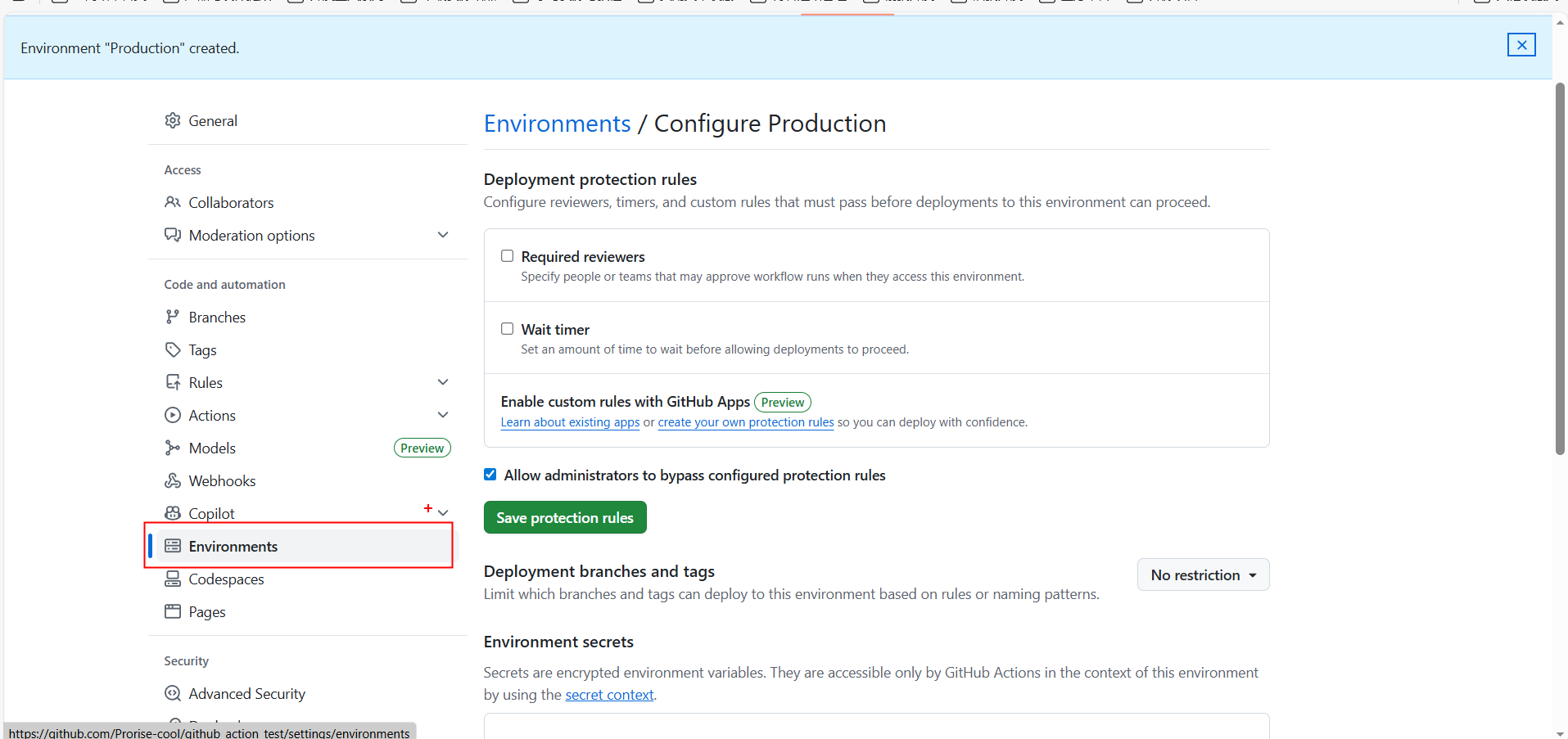
Task: Select Environments in the settings sidebar
Action: 233,546
